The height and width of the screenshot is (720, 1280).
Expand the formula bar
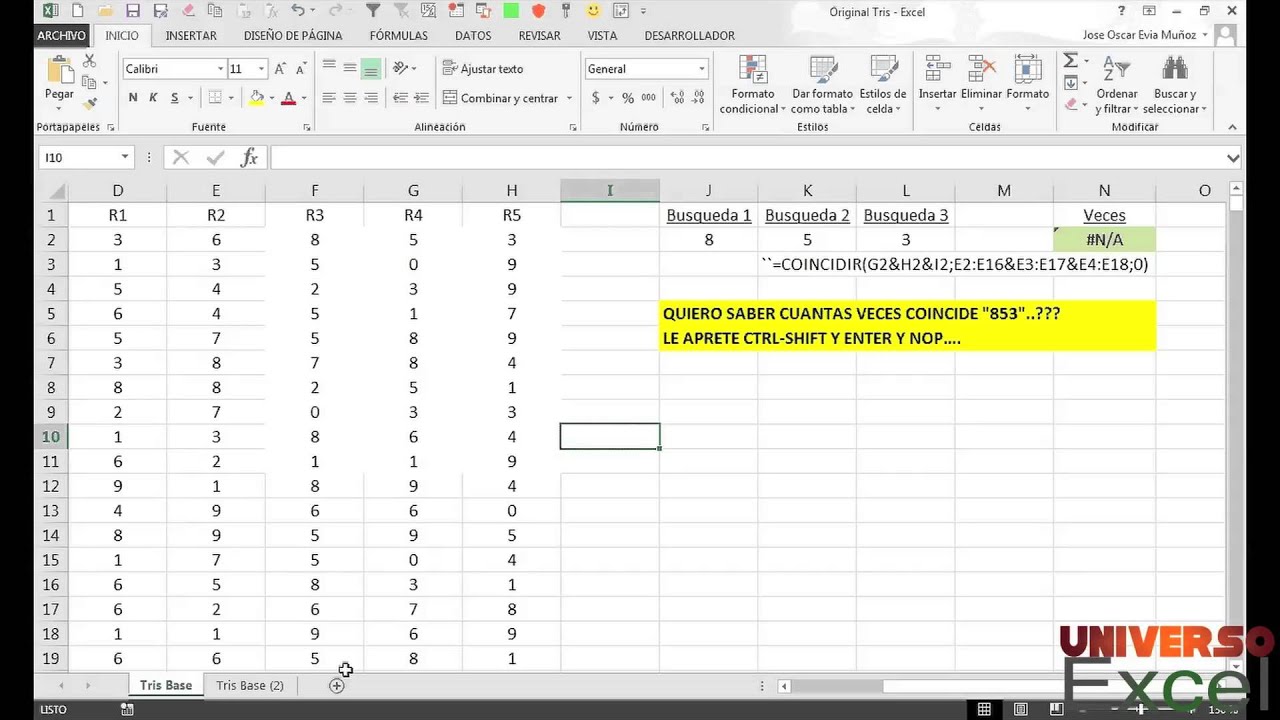coord(1233,157)
